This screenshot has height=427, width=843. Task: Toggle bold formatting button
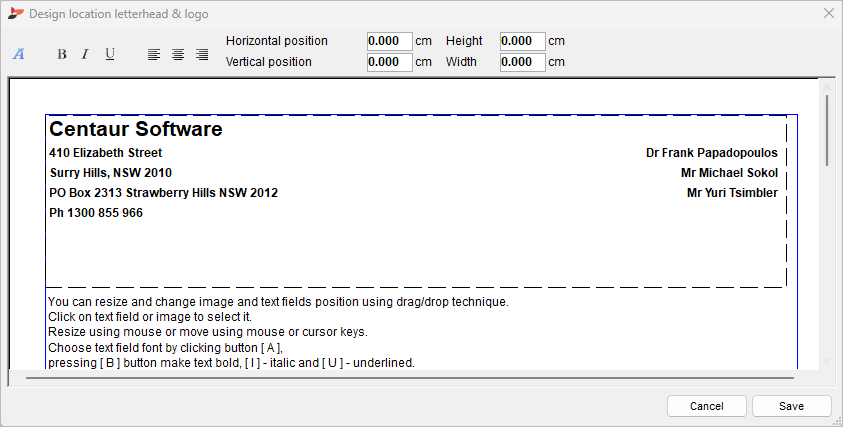point(62,54)
